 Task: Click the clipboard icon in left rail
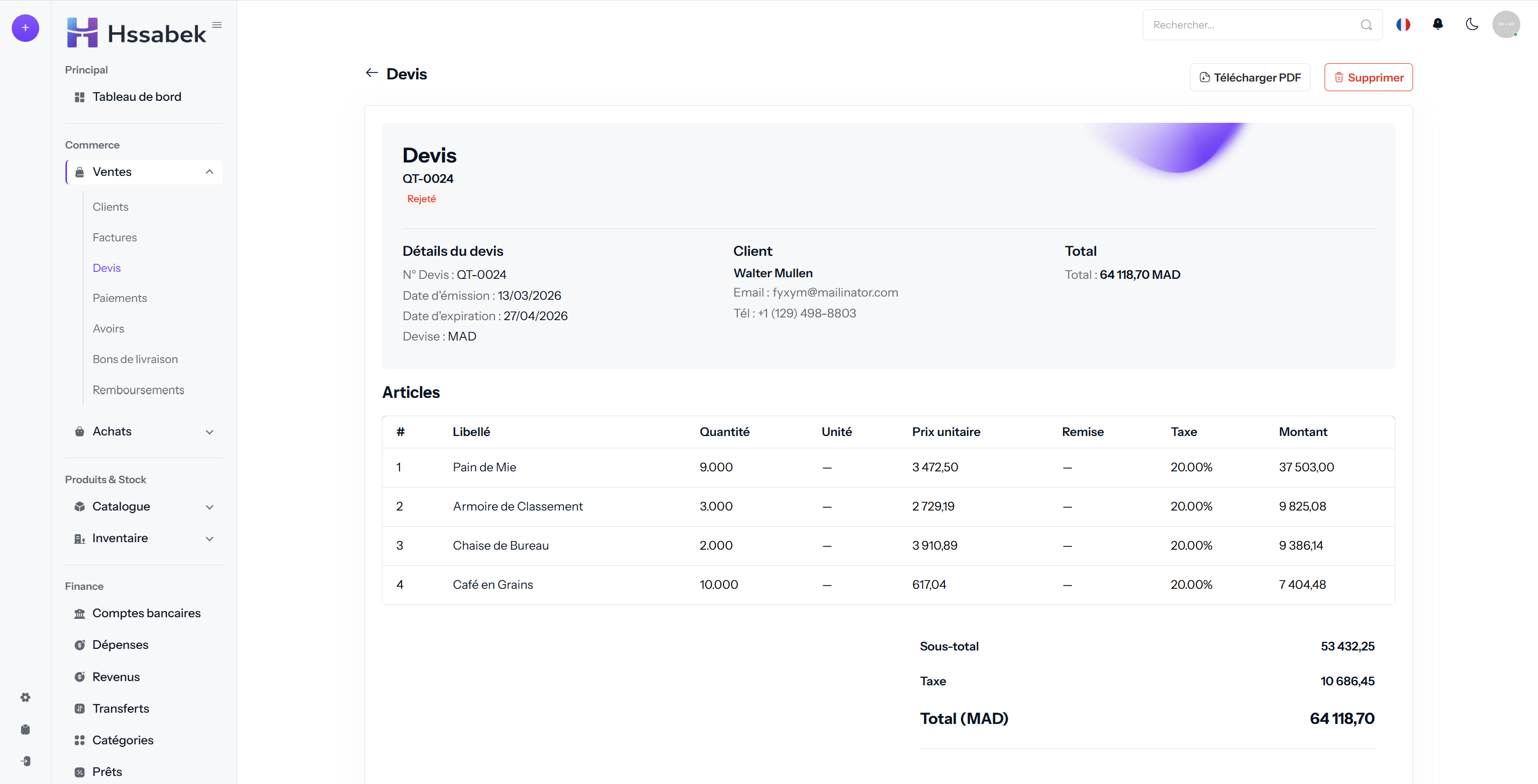tap(25, 729)
